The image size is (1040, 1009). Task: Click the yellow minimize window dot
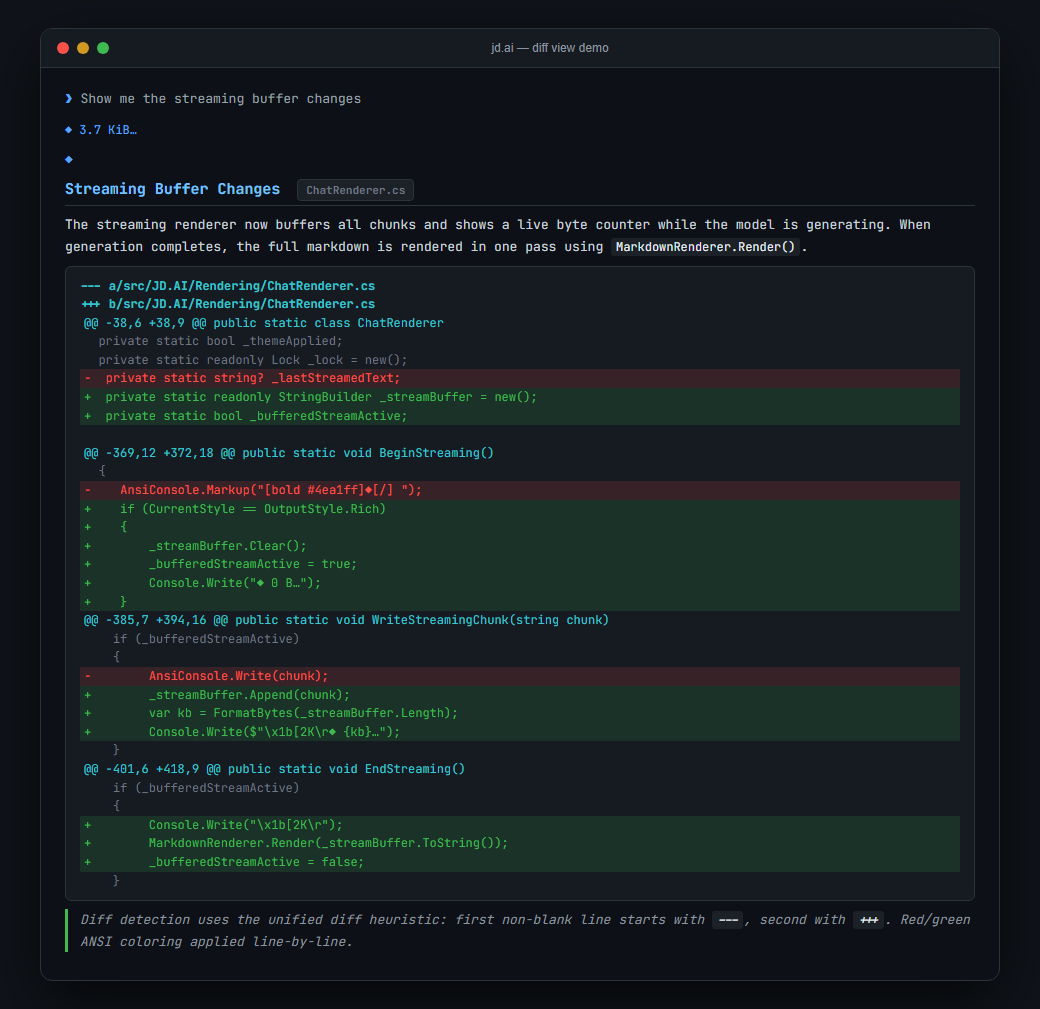pos(83,48)
